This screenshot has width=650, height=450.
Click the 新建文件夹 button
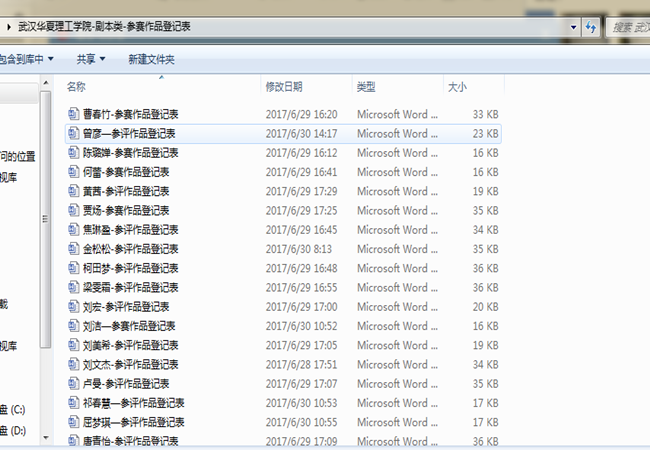click(151, 59)
